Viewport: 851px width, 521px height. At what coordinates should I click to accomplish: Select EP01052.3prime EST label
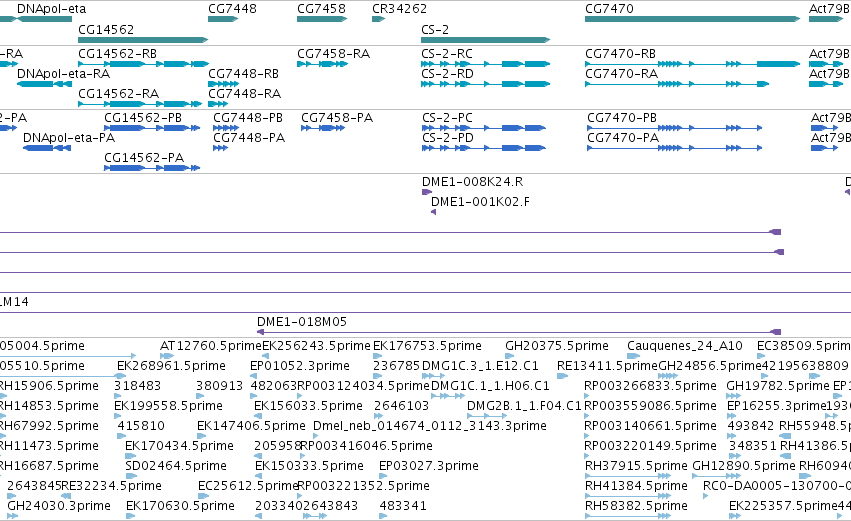(x=300, y=366)
